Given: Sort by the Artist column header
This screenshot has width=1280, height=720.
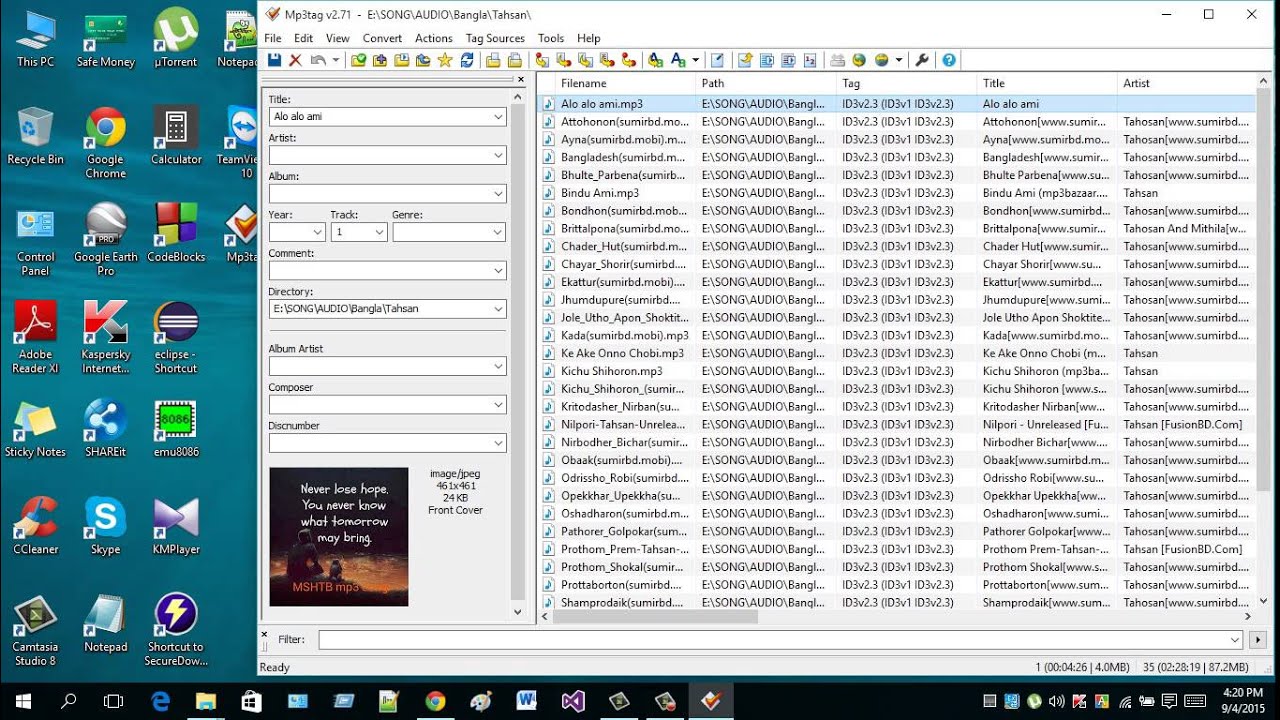Looking at the screenshot, I should coord(1186,83).
